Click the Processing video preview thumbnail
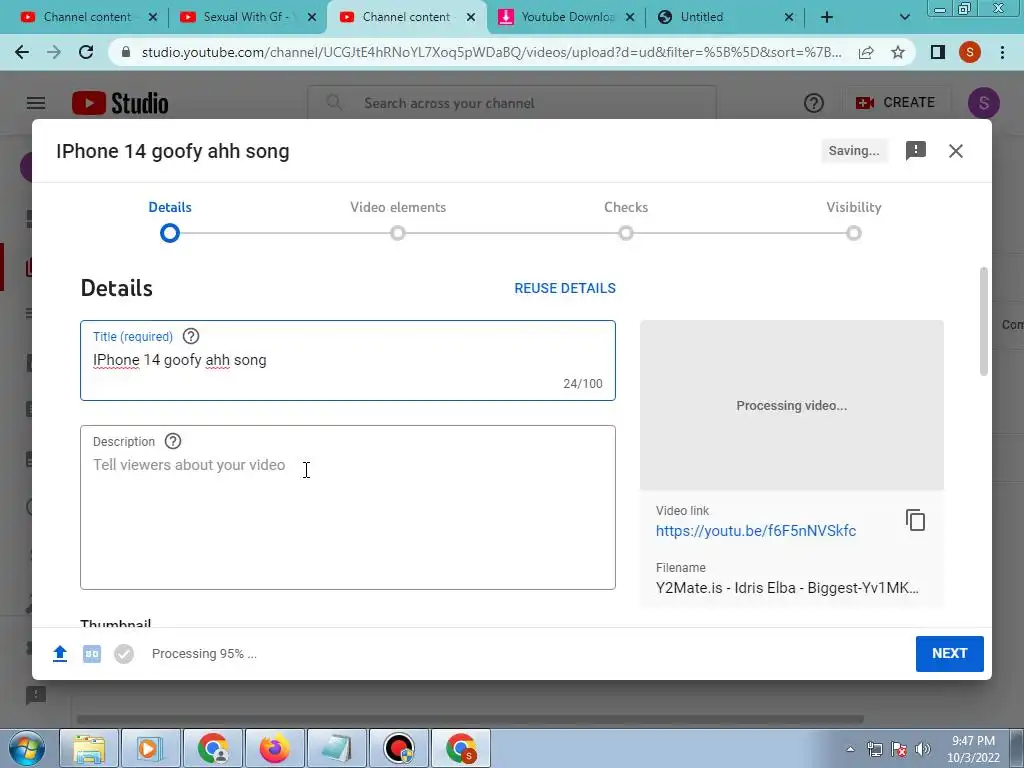 (792, 405)
